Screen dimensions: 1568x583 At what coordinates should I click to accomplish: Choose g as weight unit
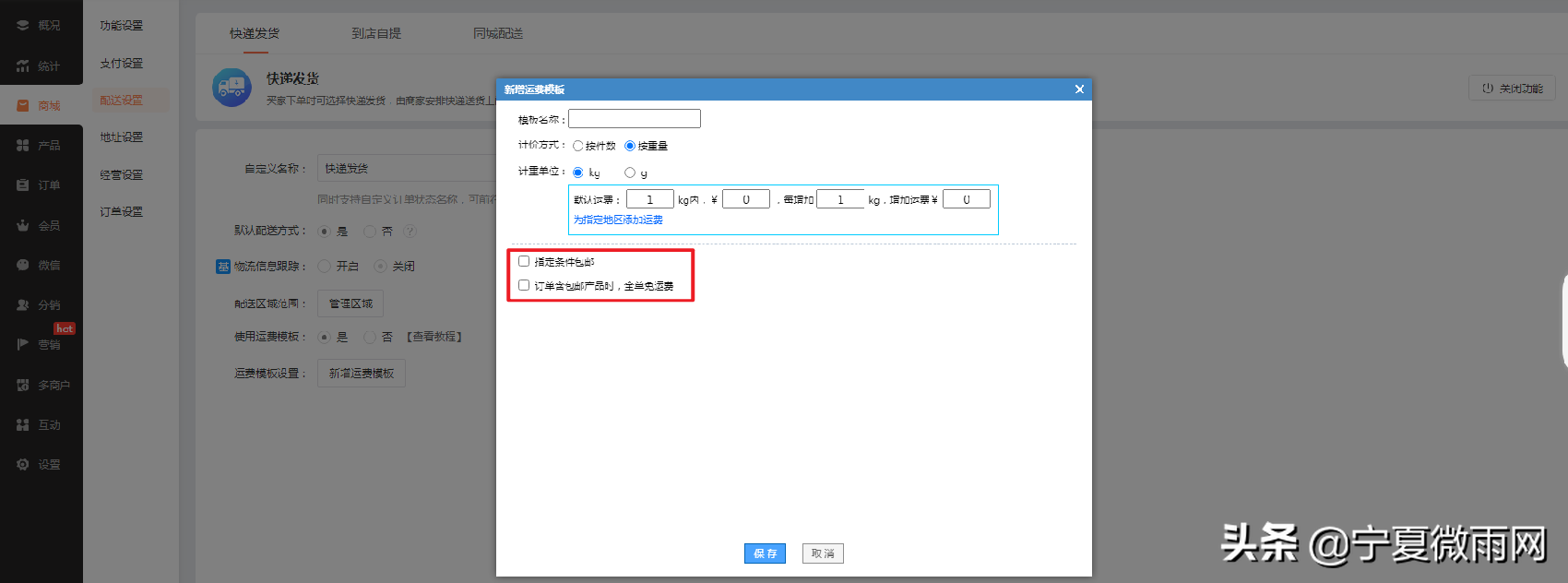pos(630,173)
